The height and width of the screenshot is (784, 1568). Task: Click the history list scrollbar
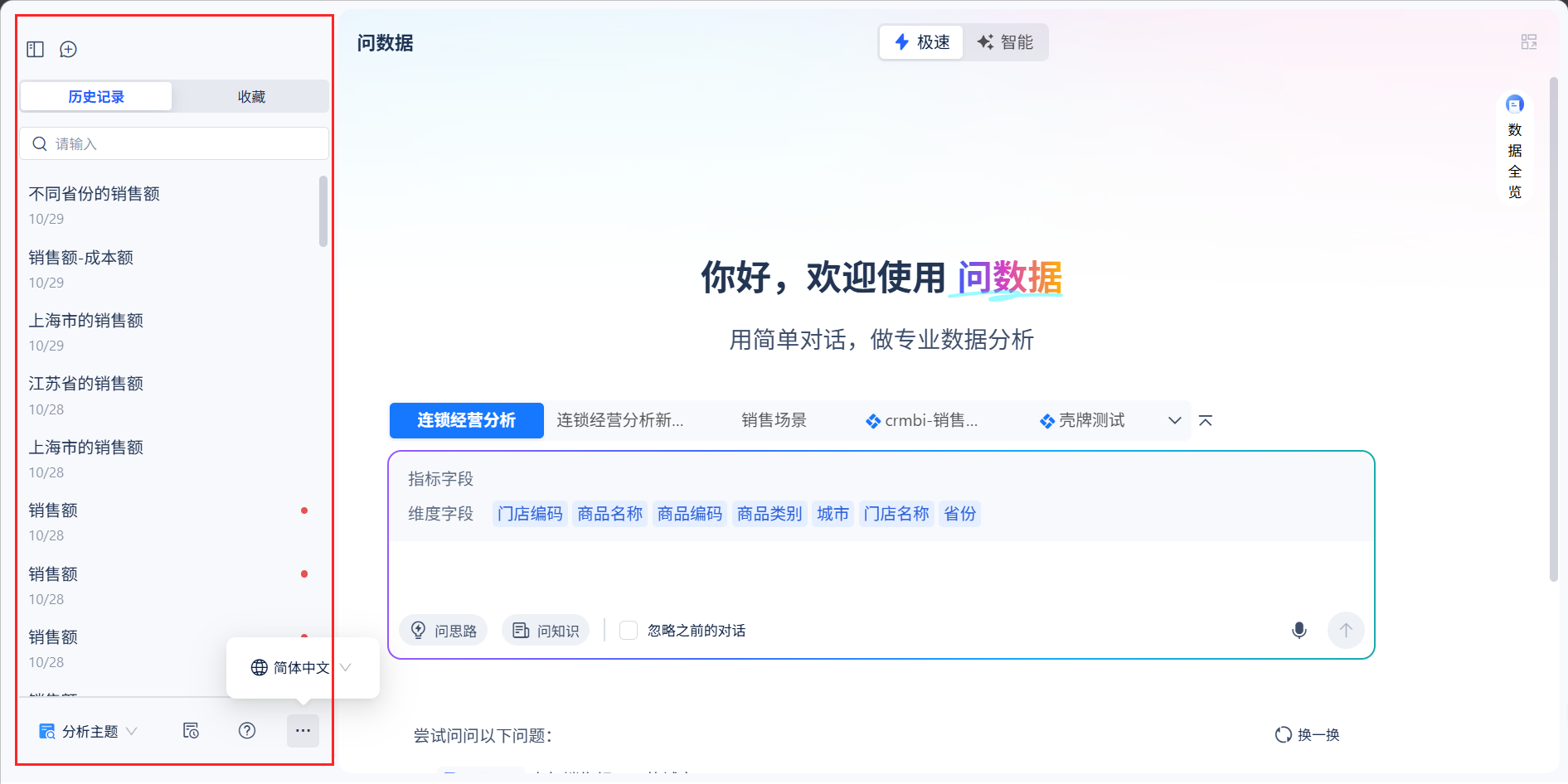(323, 211)
